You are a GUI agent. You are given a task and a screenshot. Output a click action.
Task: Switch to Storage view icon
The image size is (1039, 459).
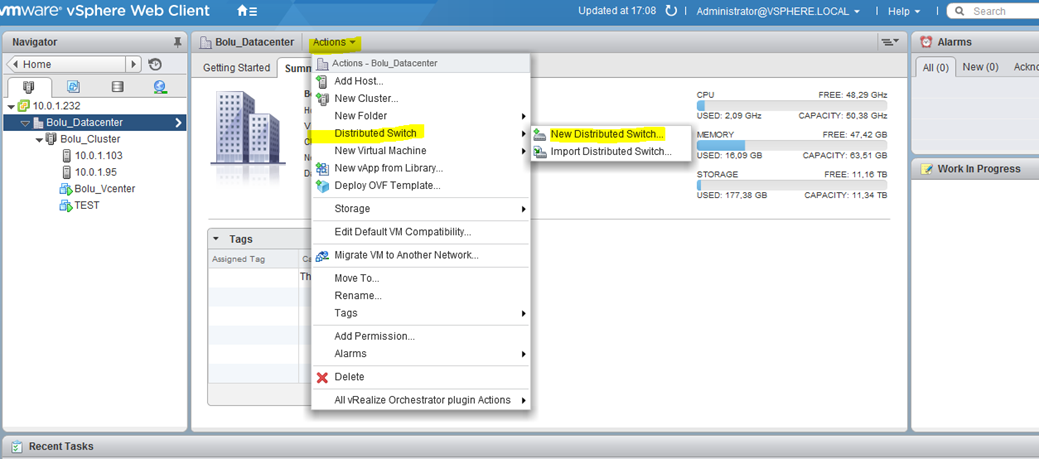pos(117,87)
